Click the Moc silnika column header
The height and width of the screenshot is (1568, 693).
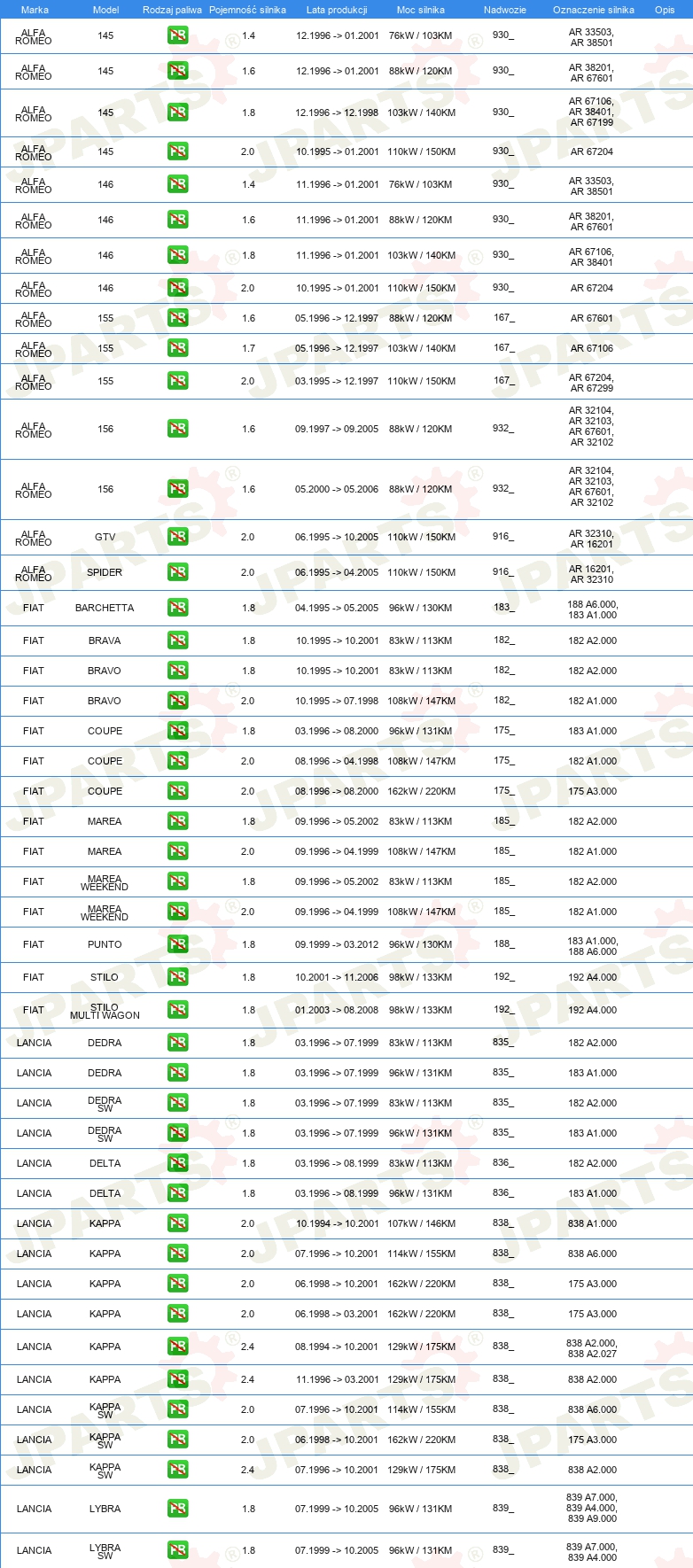coord(421,10)
